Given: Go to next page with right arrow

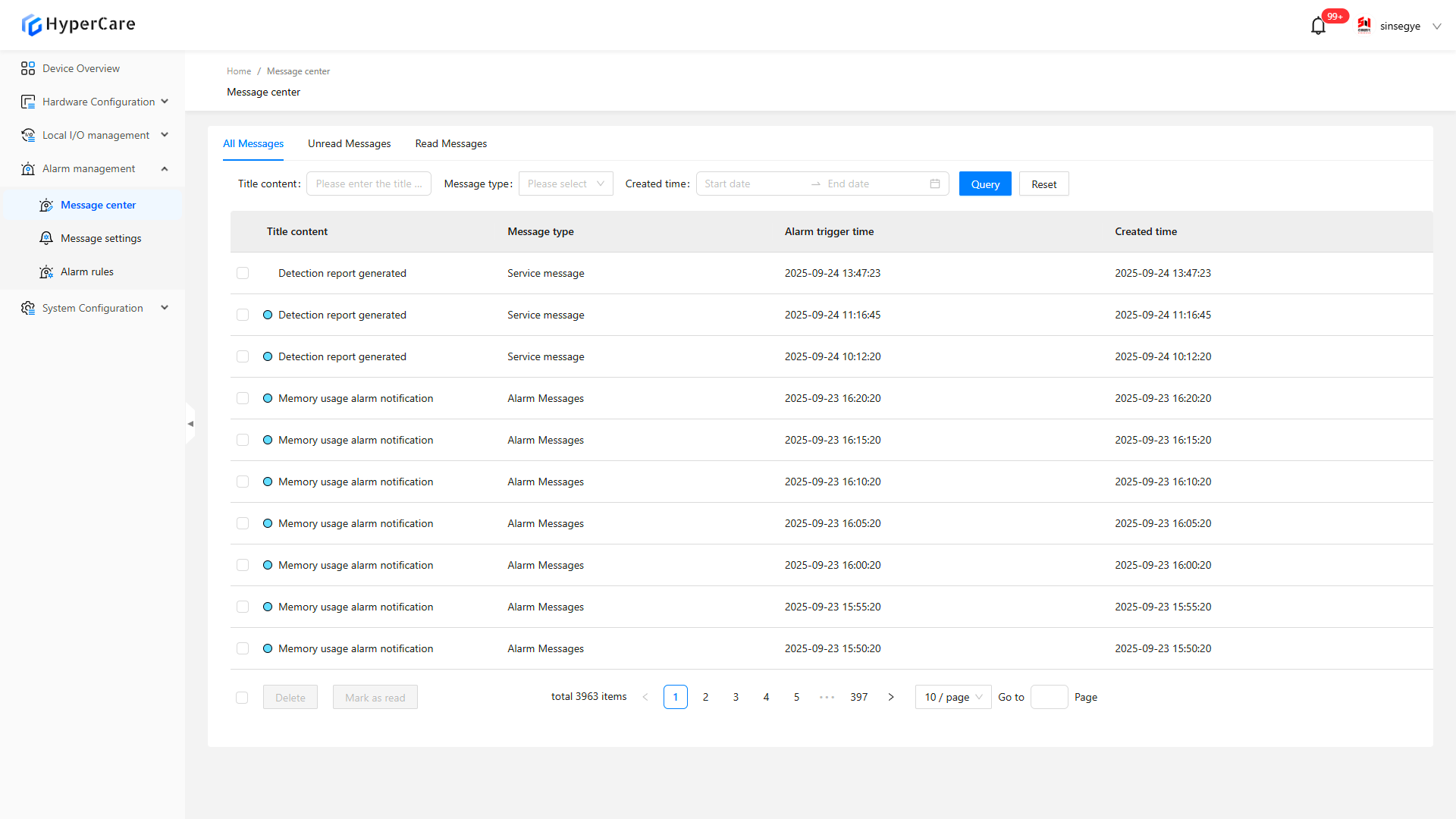Looking at the screenshot, I should point(891,697).
